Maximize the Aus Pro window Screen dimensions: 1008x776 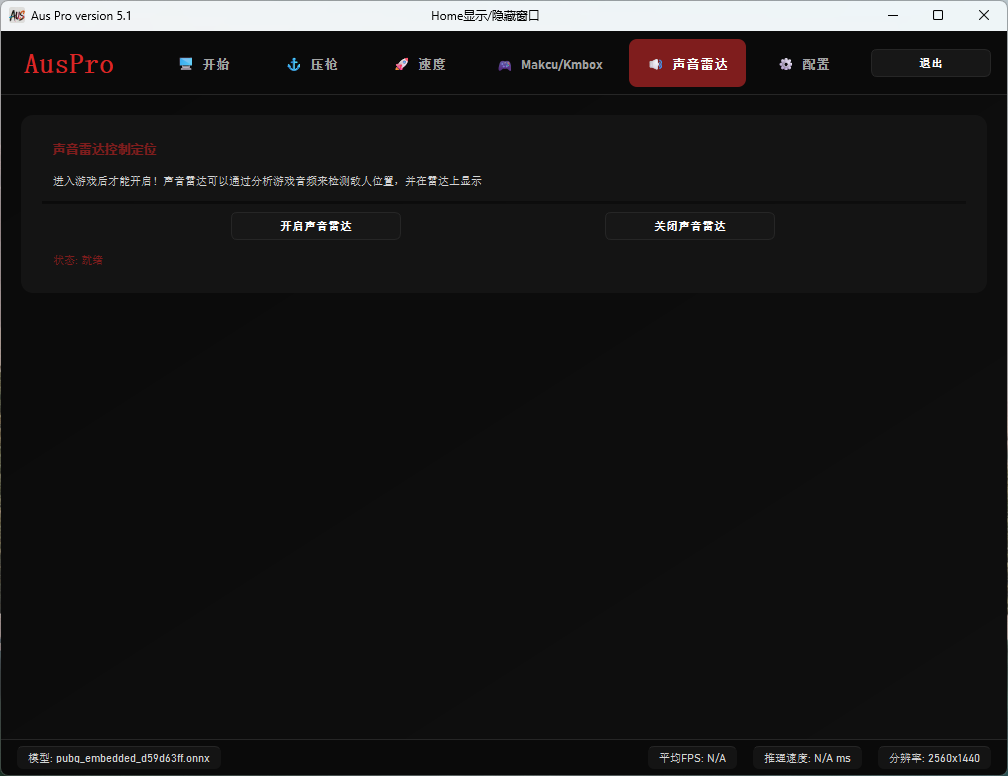938,16
